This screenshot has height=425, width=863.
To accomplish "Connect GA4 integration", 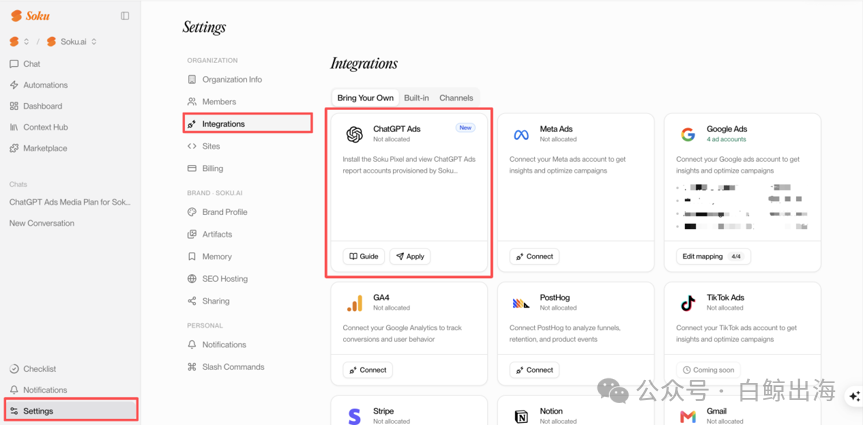I will coord(368,370).
